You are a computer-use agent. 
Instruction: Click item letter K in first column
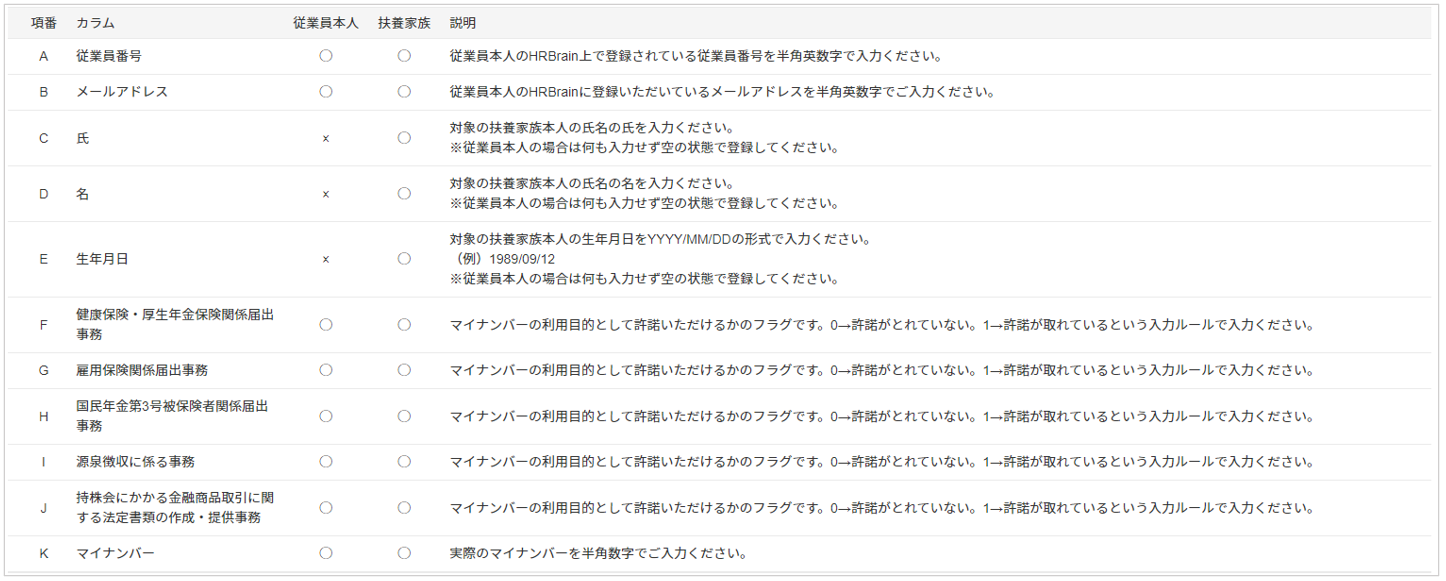(x=43, y=553)
